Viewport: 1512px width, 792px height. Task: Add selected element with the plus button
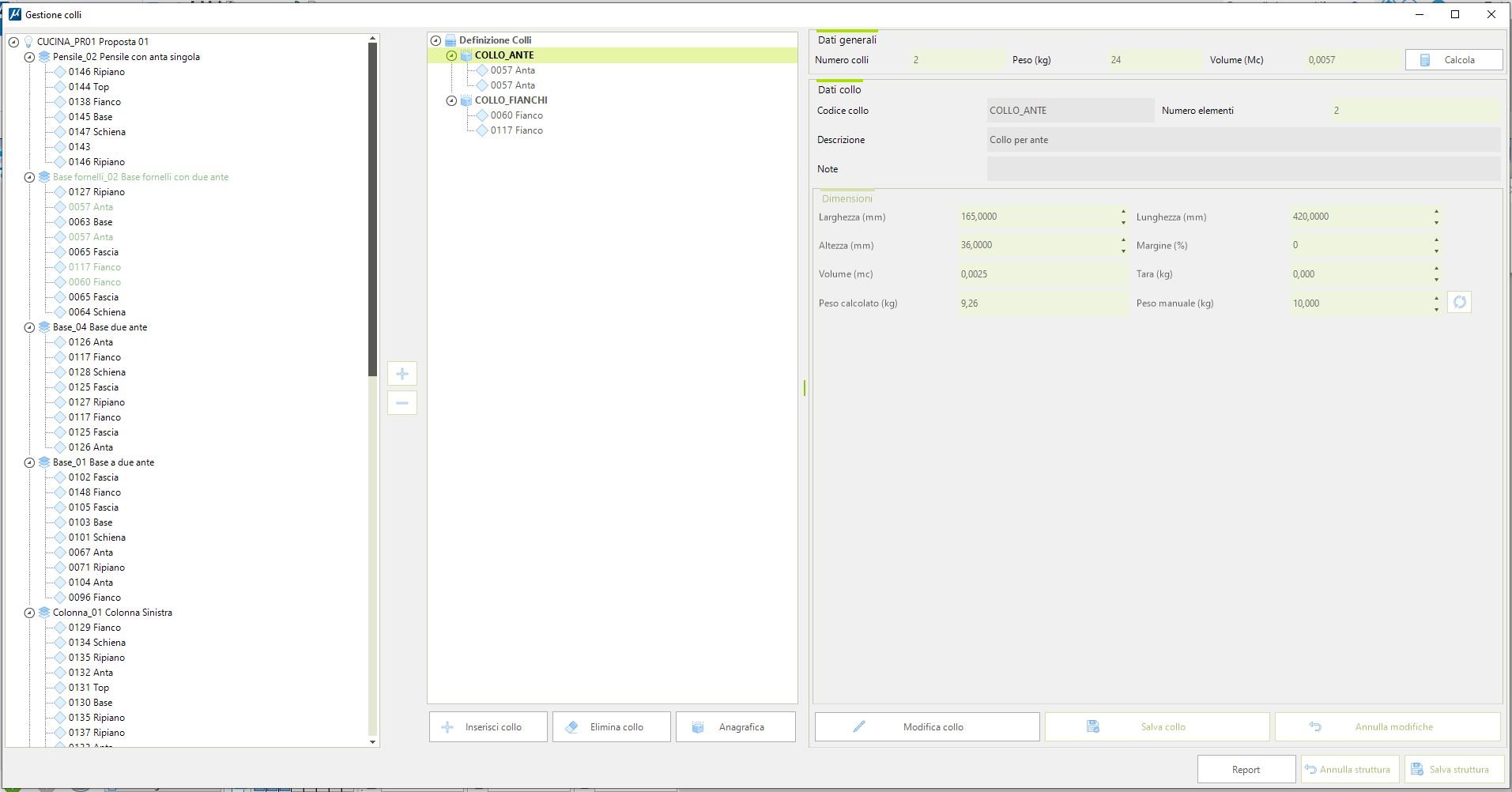[402, 374]
